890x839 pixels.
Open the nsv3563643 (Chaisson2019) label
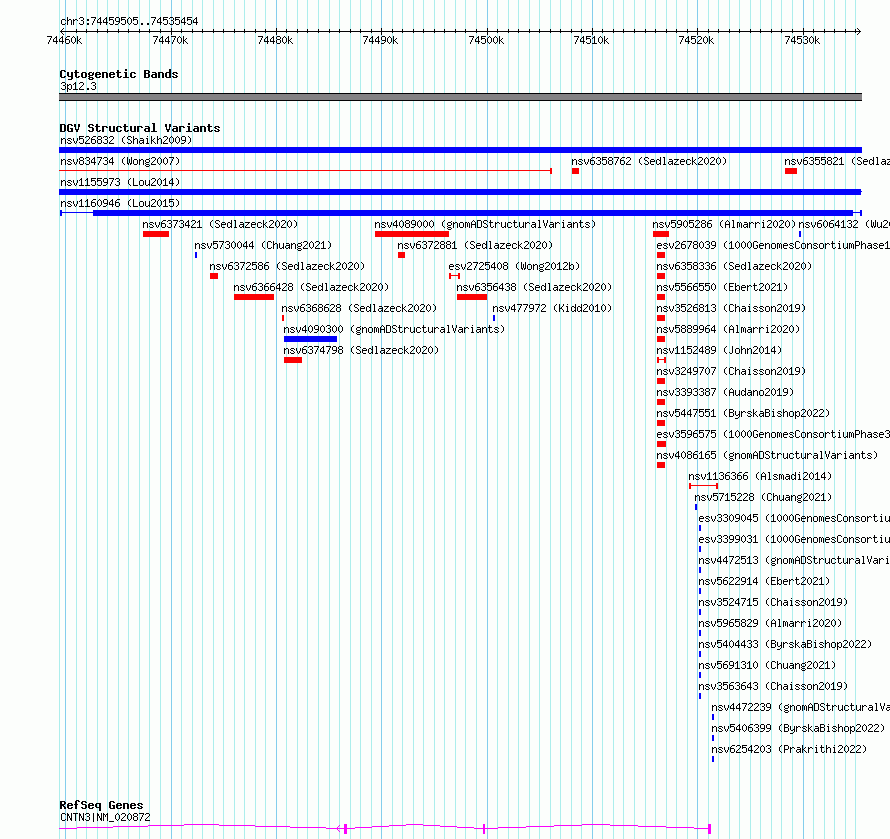[773, 686]
